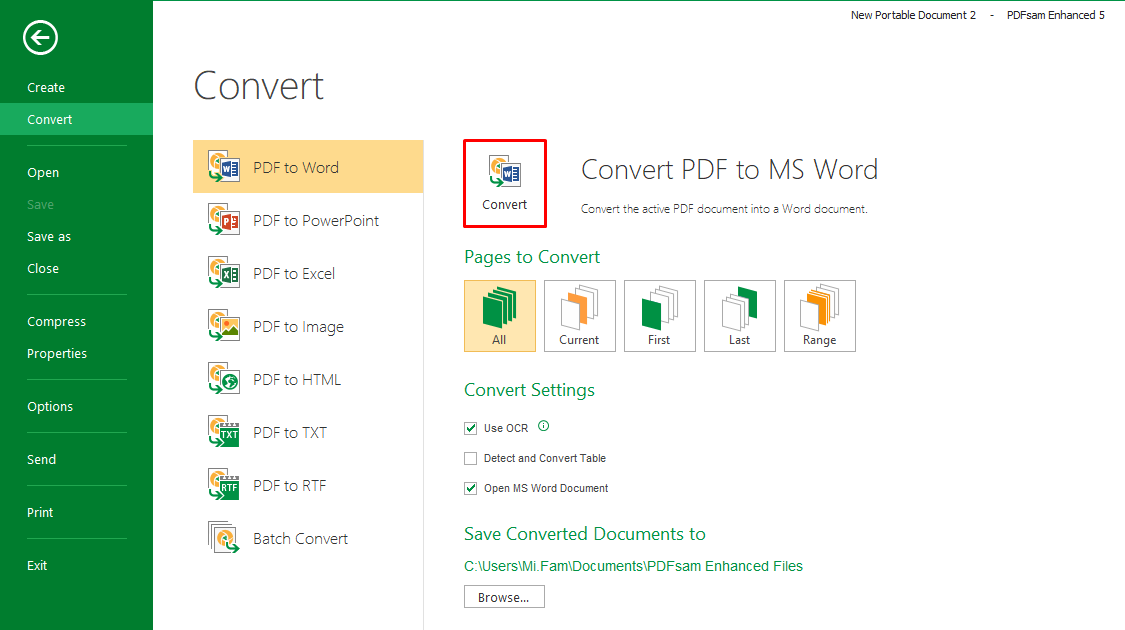The height and width of the screenshot is (630, 1125).
Task: Select the PDF to HTML label
Action: (297, 380)
